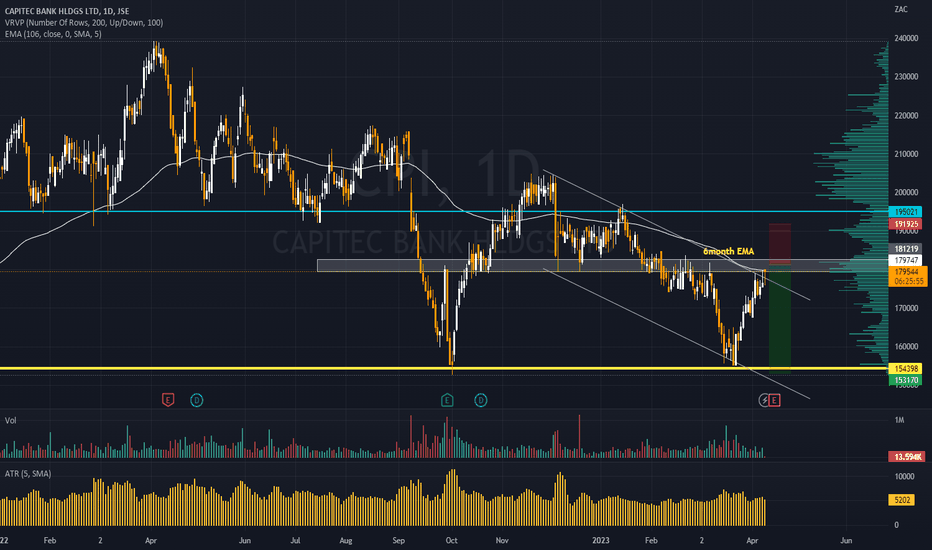Screen dimensions: 932x550
Task: Click the cyan 195021 price label
Action: pyautogui.click(x=906, y=212)
